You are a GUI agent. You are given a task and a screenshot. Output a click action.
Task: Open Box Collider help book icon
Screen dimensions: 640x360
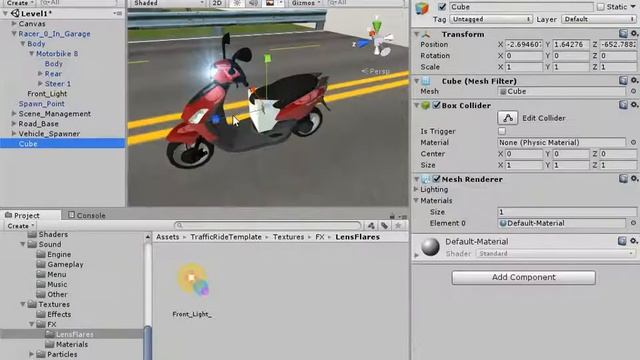pos(623,105)
